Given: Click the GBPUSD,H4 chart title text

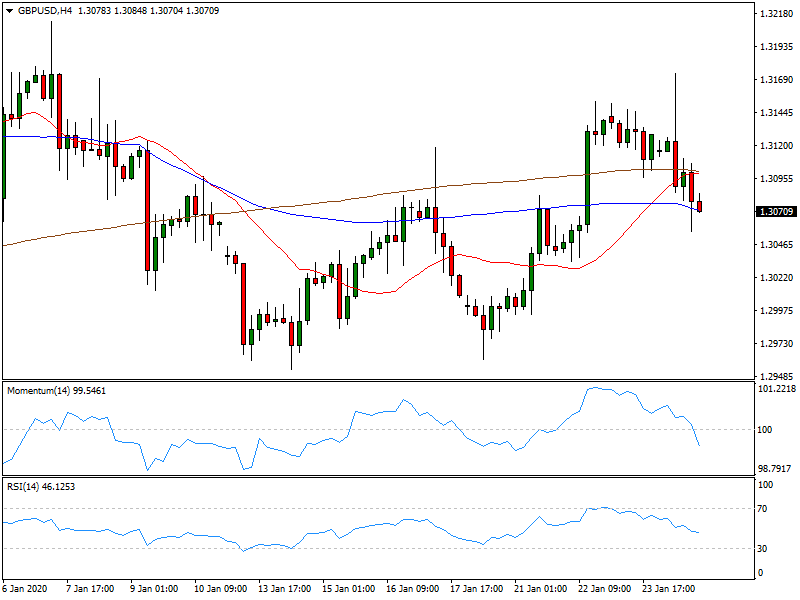Looking at the screenshot, I should pos(45,11).
